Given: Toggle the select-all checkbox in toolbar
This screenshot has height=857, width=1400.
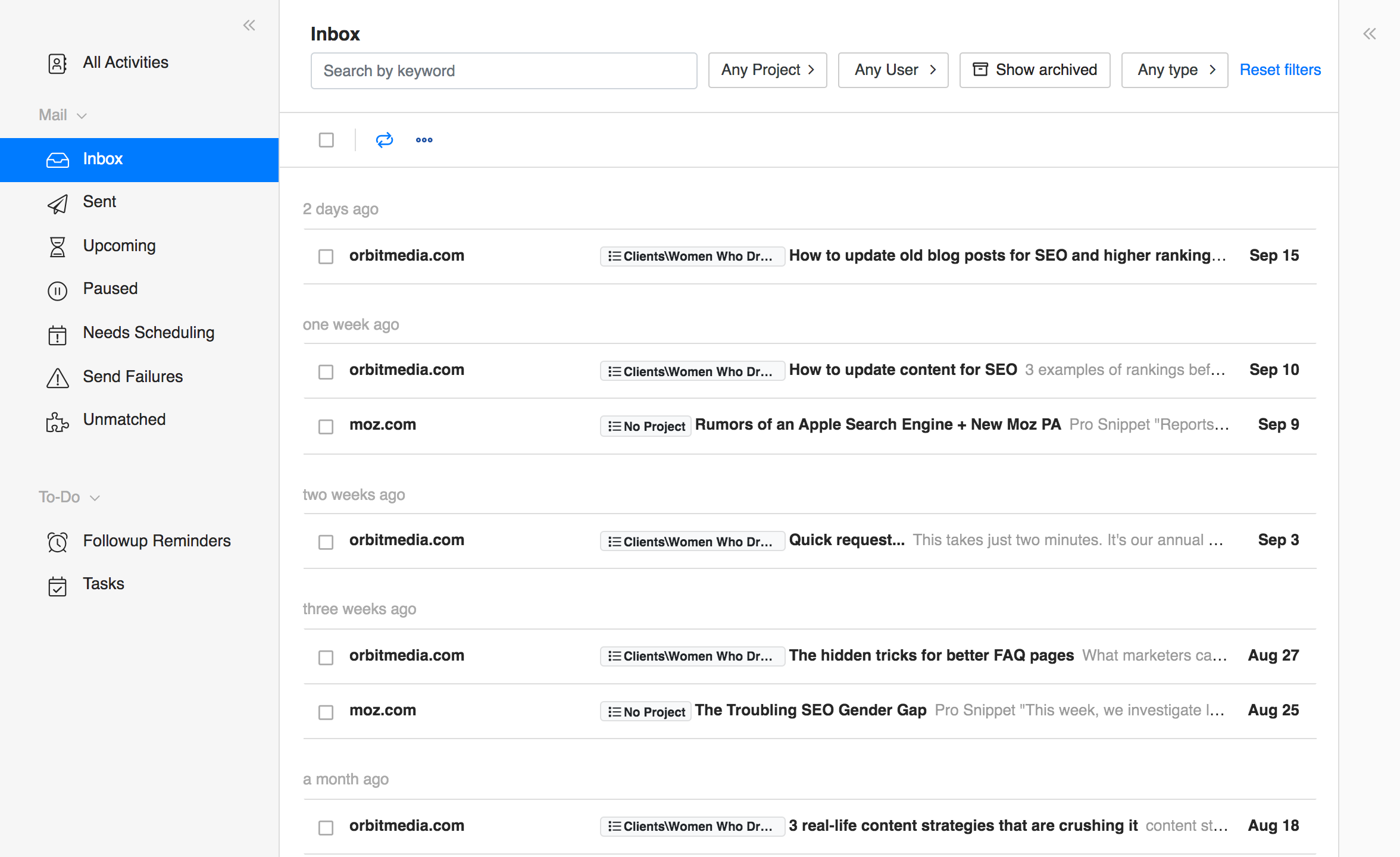Looking at the screenshot, I should click(x=326, y=140).
